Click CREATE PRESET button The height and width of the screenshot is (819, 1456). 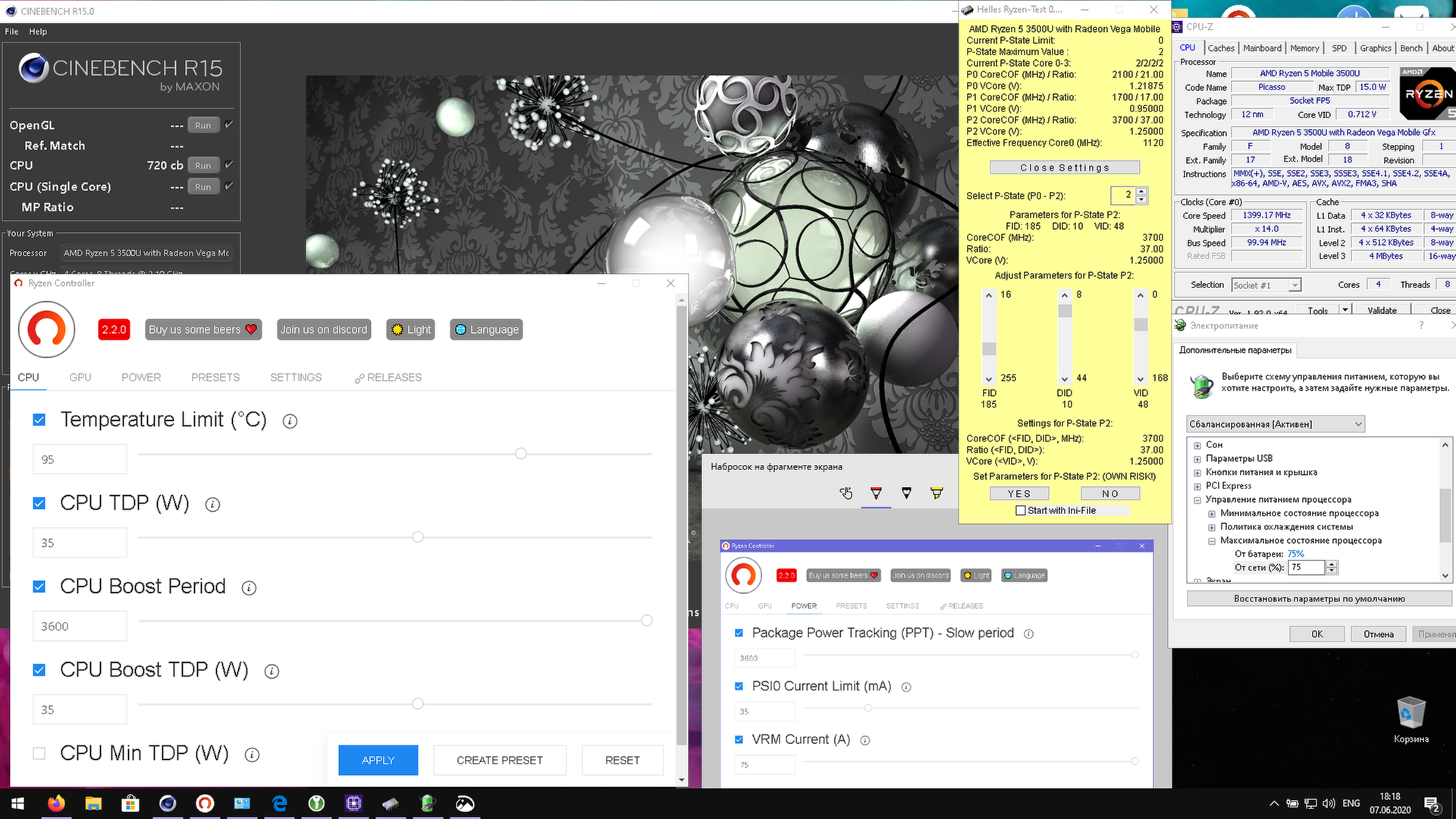pyautogui.click(x=500, y=760)
